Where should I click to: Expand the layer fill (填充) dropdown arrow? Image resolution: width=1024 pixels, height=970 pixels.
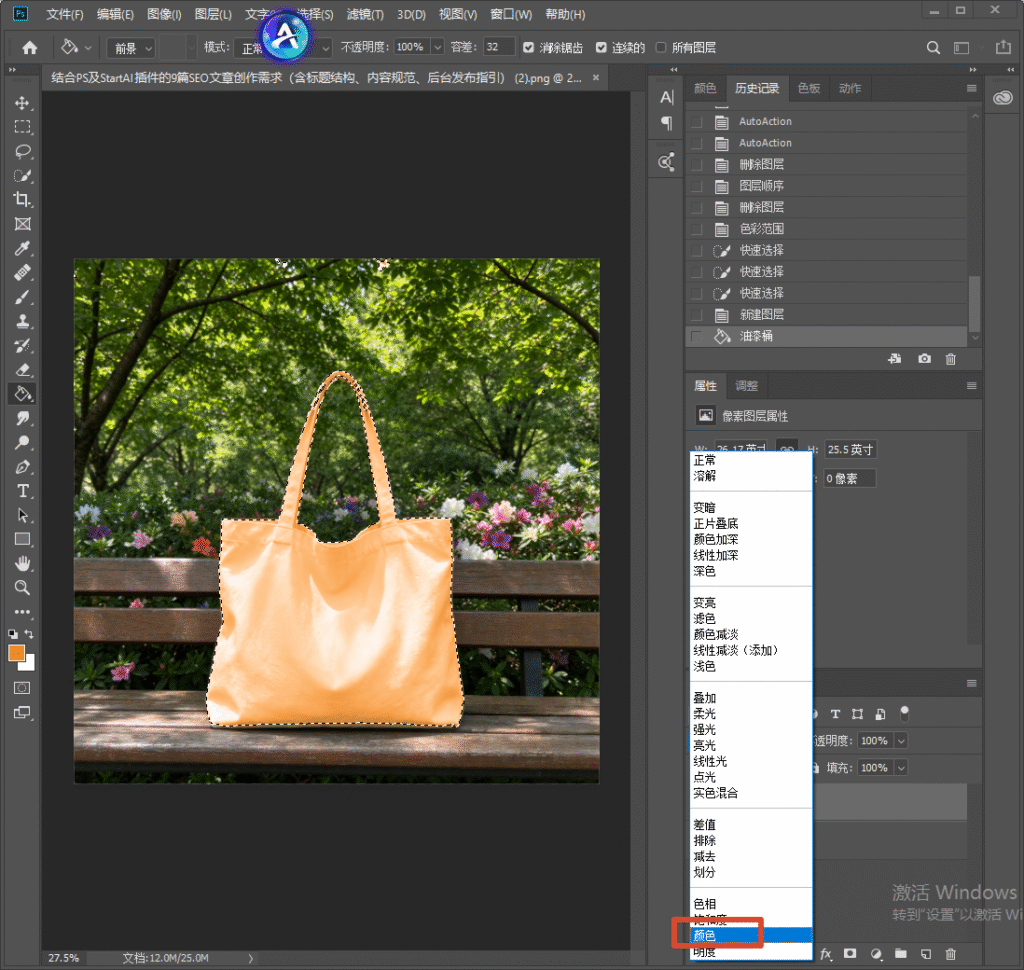901,768
